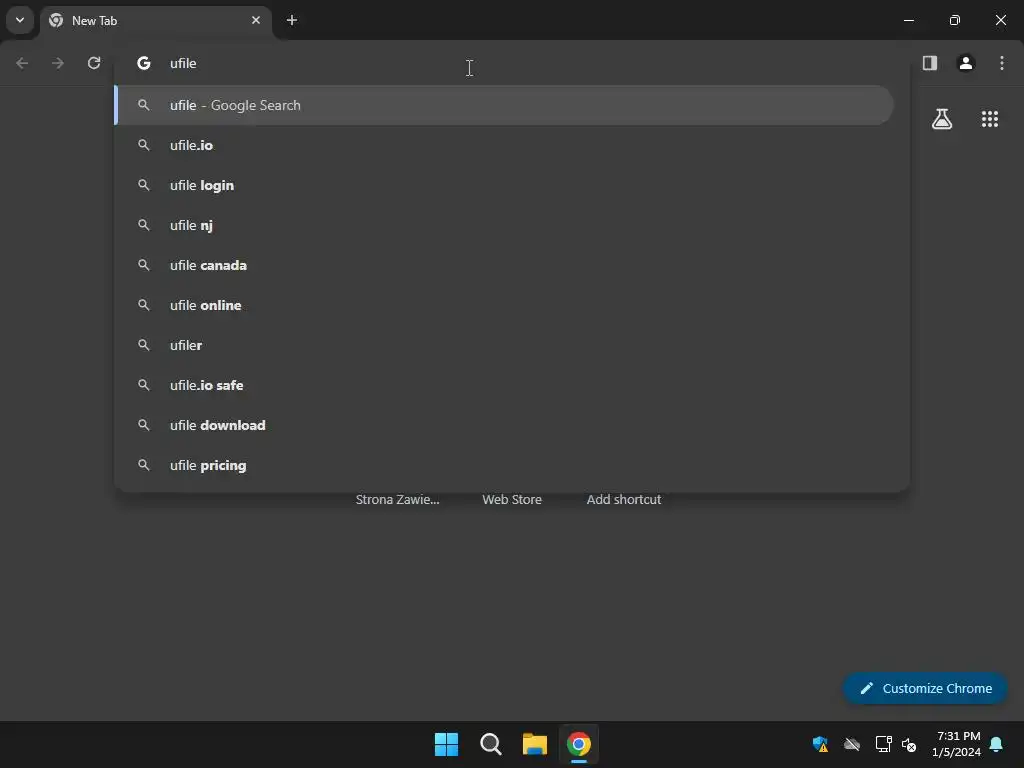Minimize the Chrome window
The image size is (1024, 768).
point(908,20)
